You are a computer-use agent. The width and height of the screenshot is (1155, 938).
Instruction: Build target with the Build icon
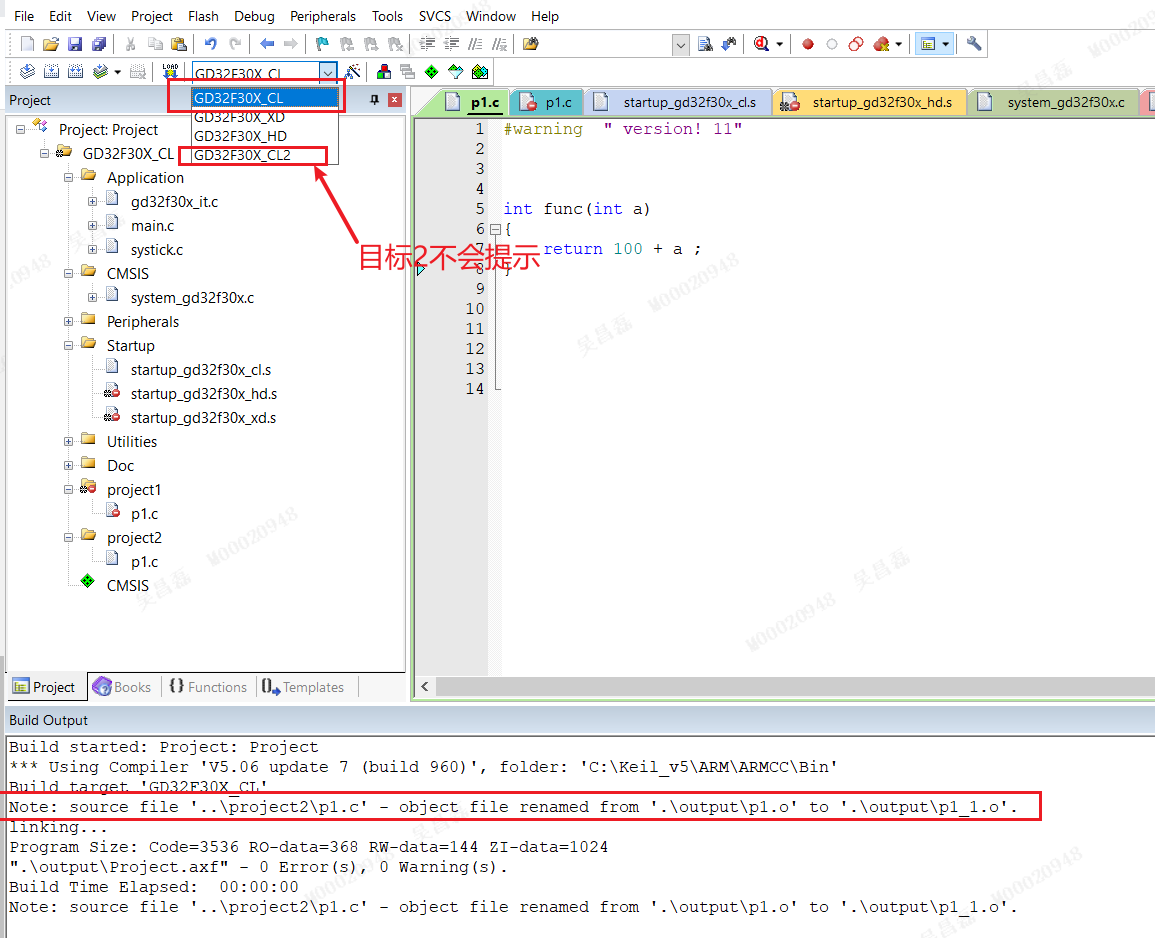pyautogui.click(x=52, y=71)
